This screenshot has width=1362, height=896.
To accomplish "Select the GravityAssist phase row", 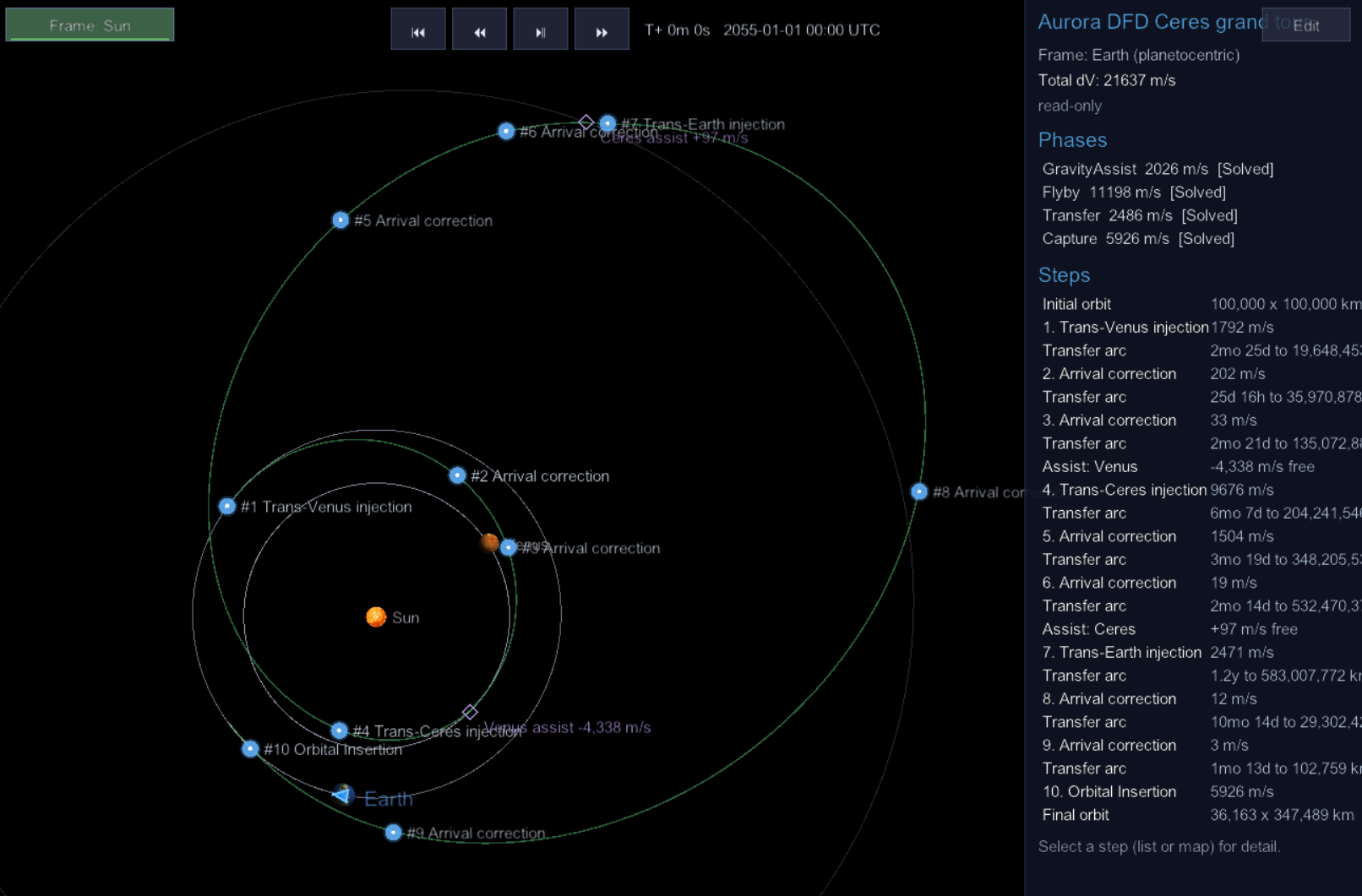I will coord(1158,169).
